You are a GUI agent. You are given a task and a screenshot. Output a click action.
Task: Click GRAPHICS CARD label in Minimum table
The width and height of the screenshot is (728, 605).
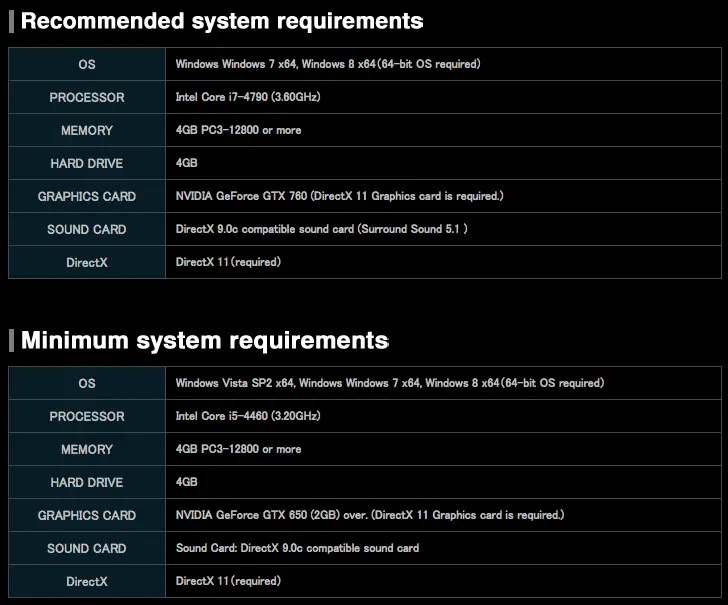tap(87, 515)
